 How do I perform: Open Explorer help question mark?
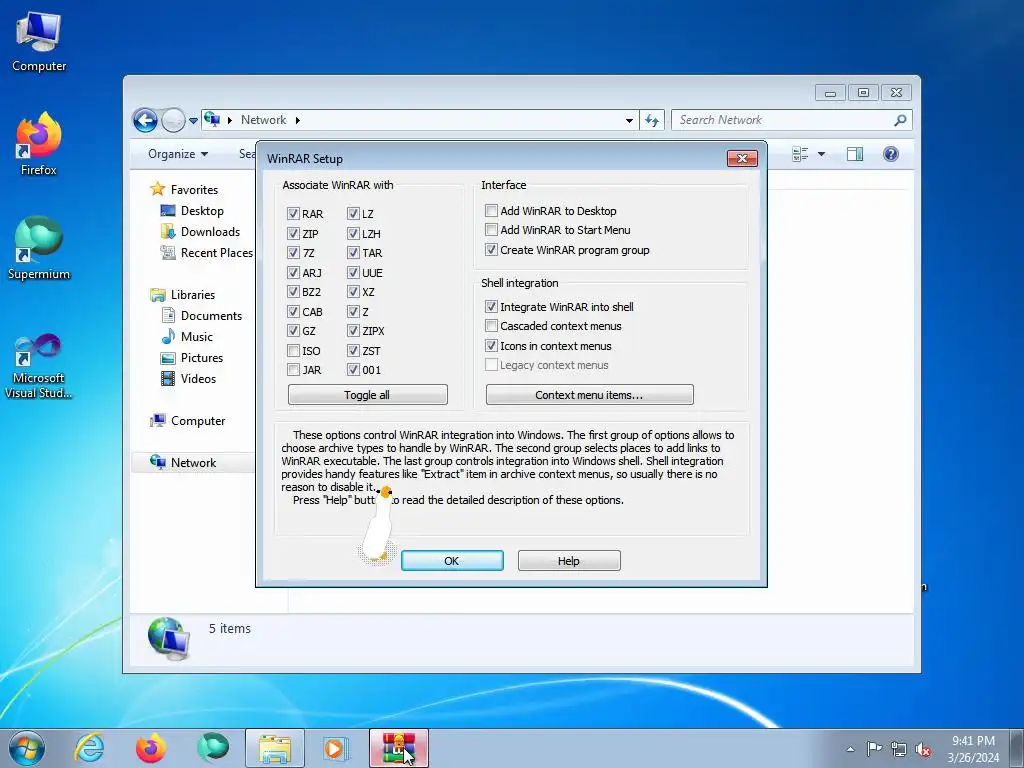tap(891, 154)
